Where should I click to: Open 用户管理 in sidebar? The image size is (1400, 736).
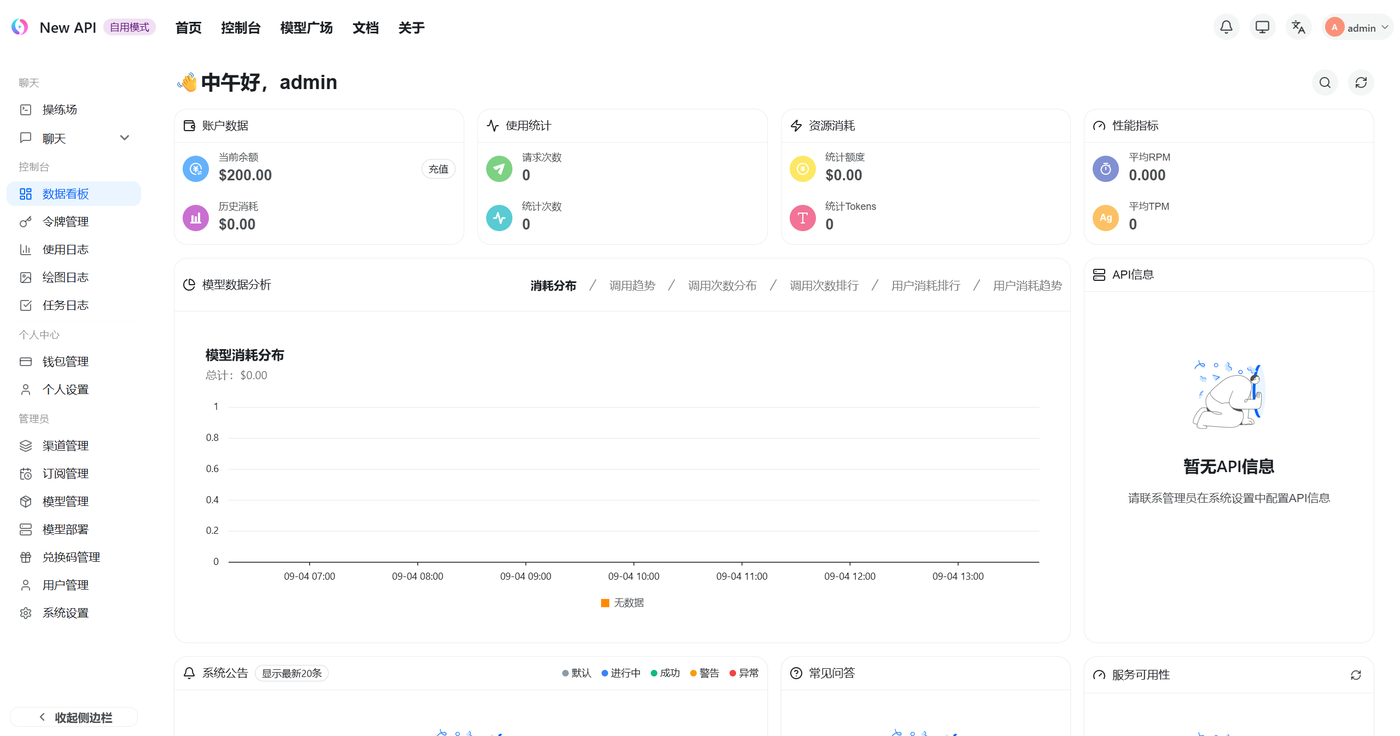coord(74,586)
